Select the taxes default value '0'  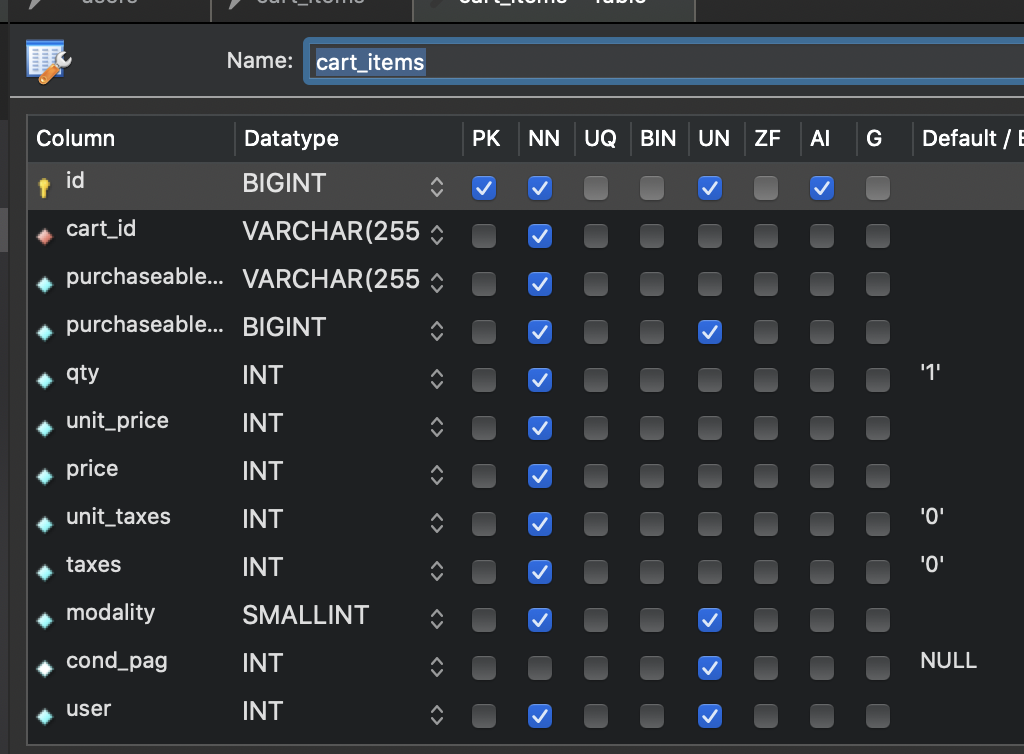click(932, 564)
